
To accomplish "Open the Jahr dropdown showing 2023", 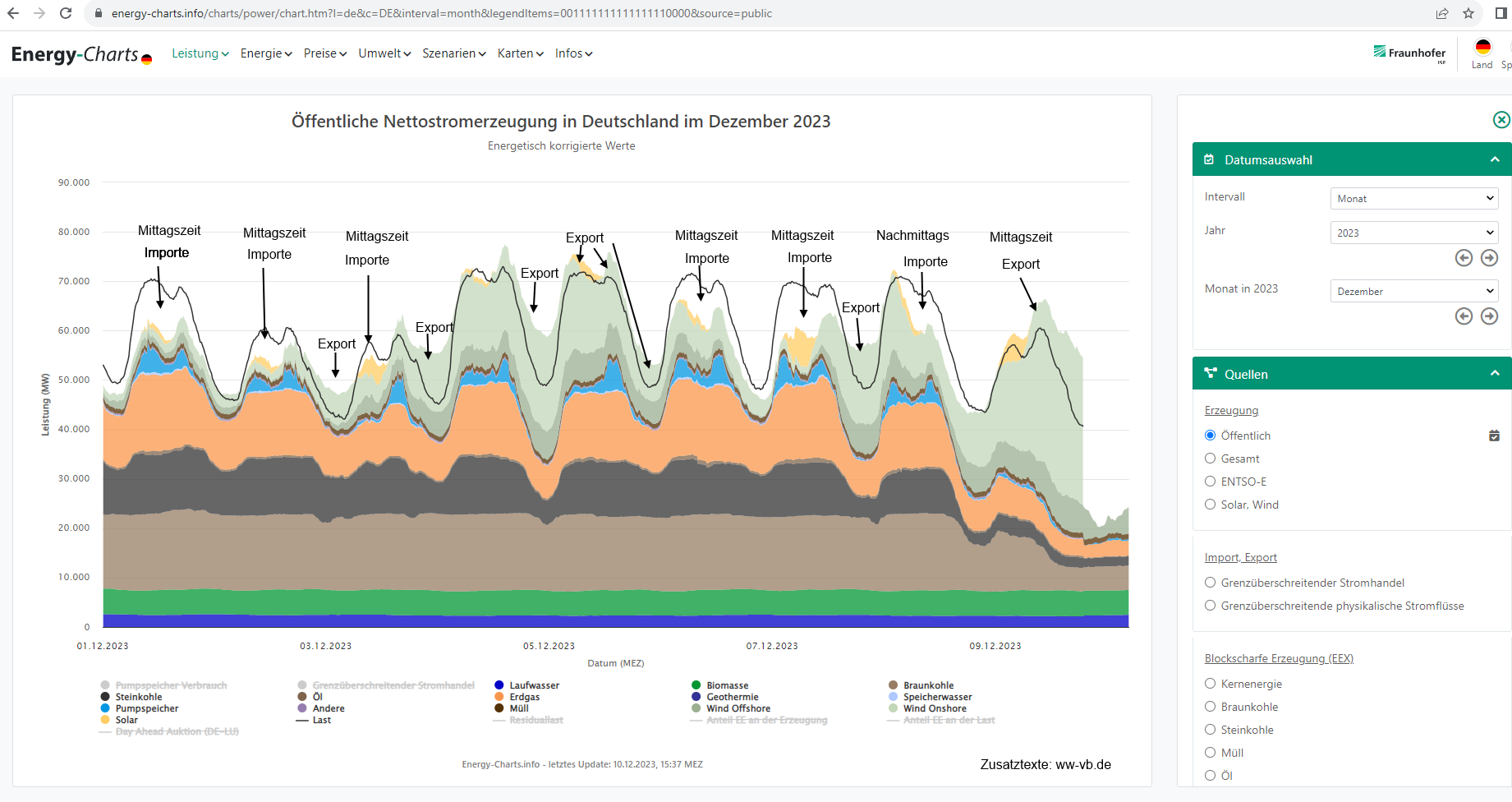I will [1413, 233].
